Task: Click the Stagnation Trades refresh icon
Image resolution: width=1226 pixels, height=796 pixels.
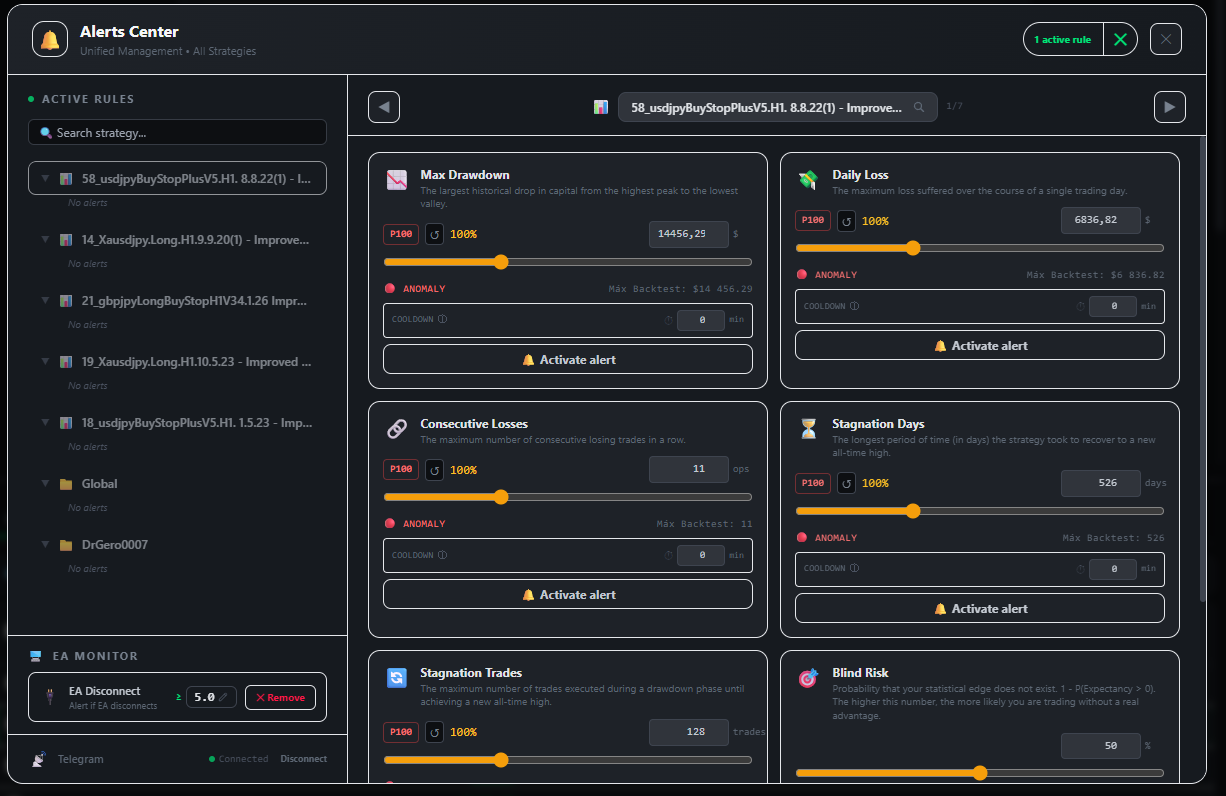Action: 397,679
